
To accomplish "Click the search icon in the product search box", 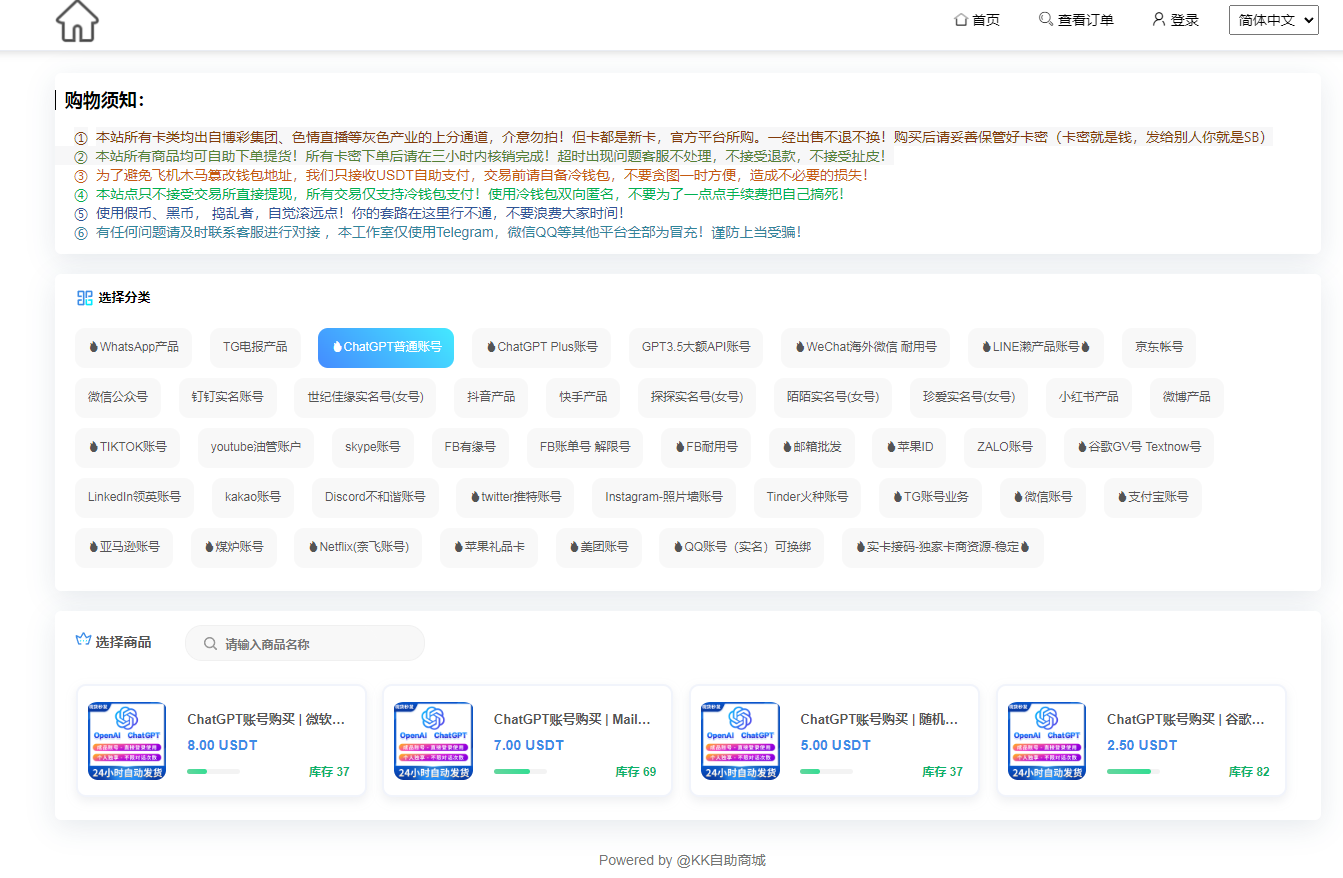I will [x=211, y=644].
